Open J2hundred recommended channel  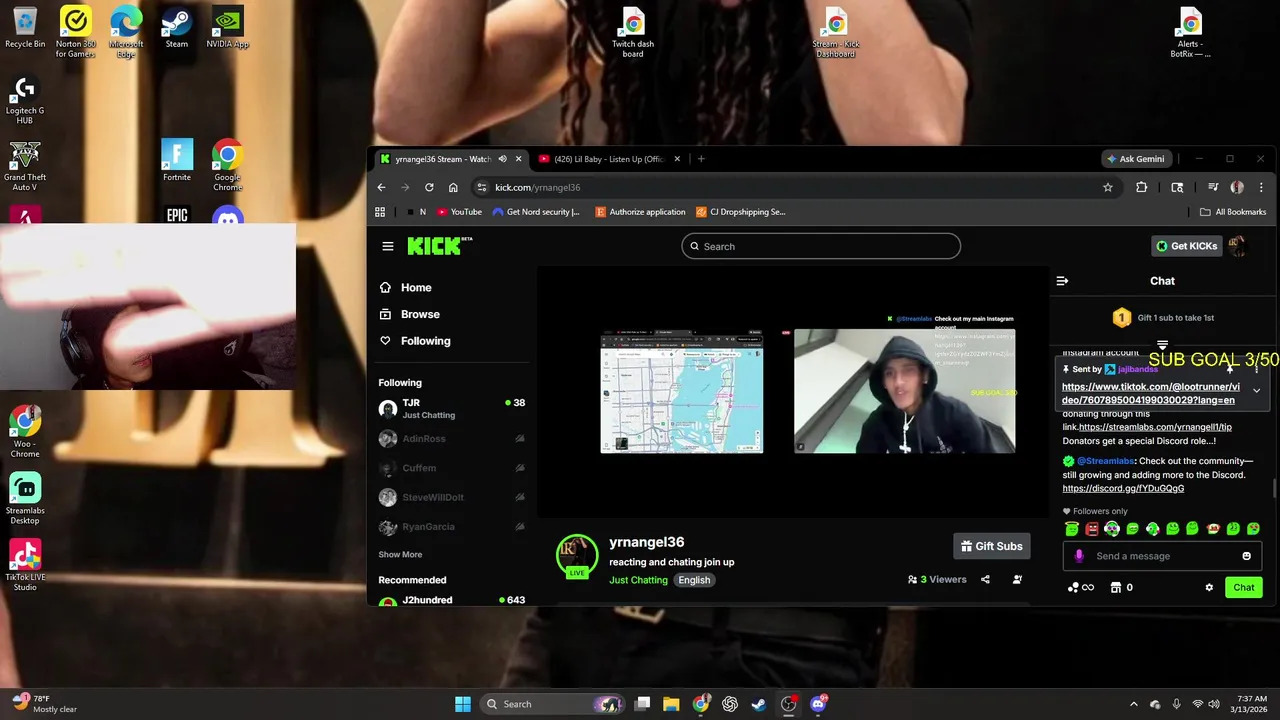(x=452, y=600)
